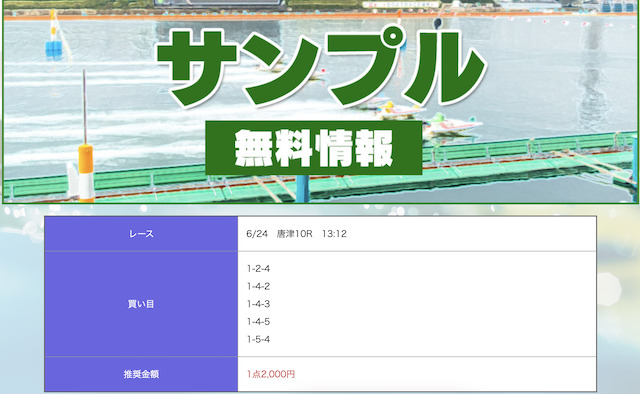640x394 pixels.
Task: Select the レース header cell
Action: point(141,234)
